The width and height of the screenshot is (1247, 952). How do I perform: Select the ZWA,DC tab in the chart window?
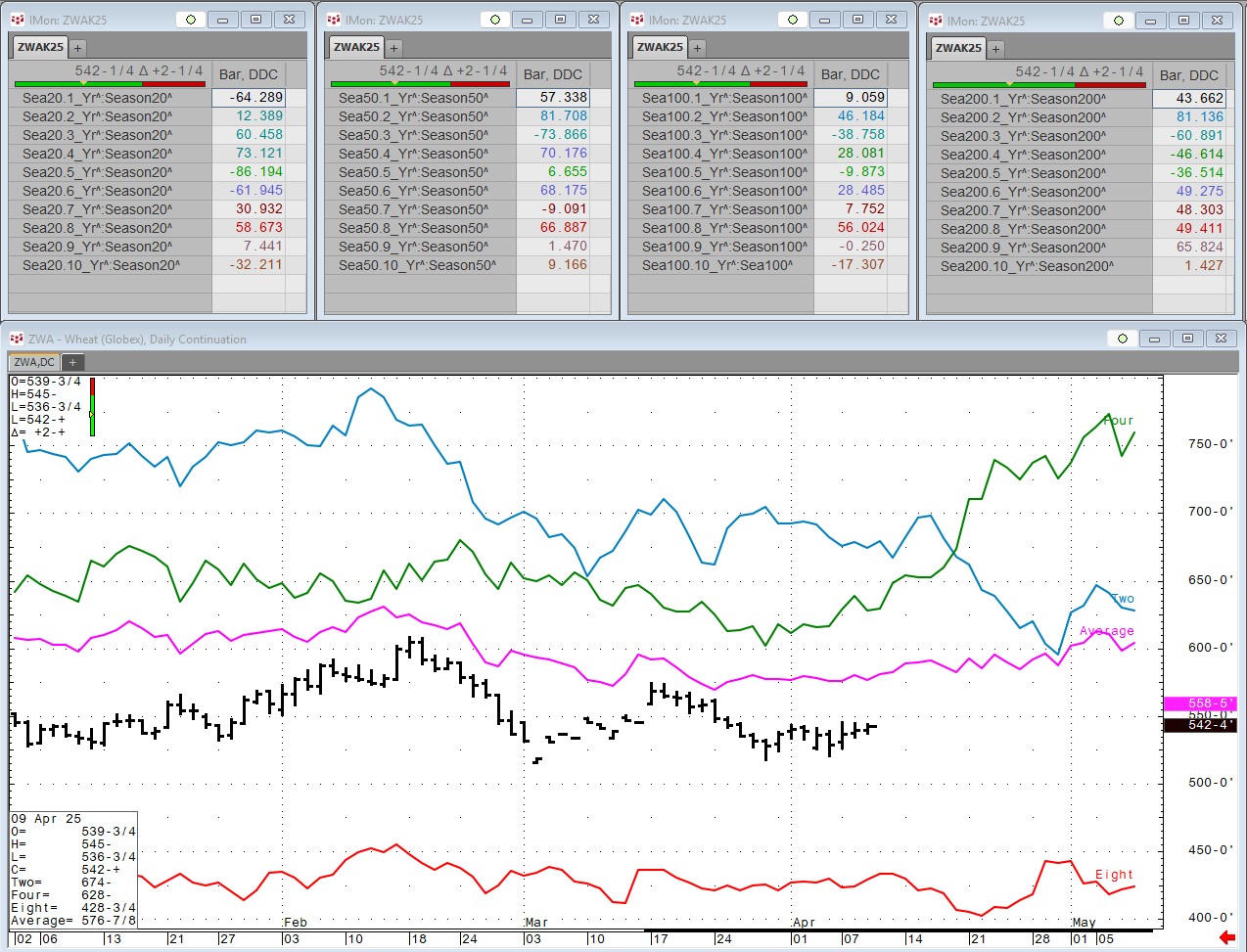point(34,362)
